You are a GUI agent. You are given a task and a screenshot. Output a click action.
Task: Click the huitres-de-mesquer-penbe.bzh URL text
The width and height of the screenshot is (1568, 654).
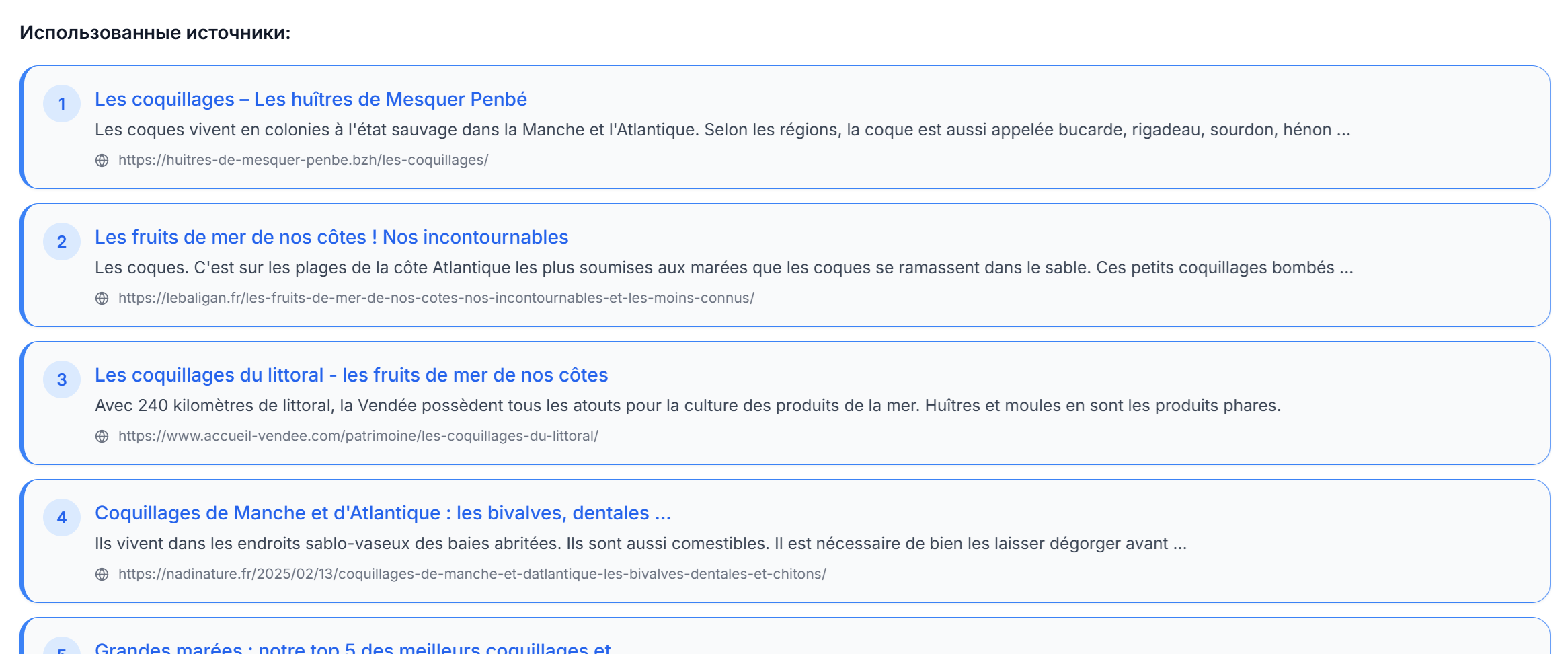[303, 160]
